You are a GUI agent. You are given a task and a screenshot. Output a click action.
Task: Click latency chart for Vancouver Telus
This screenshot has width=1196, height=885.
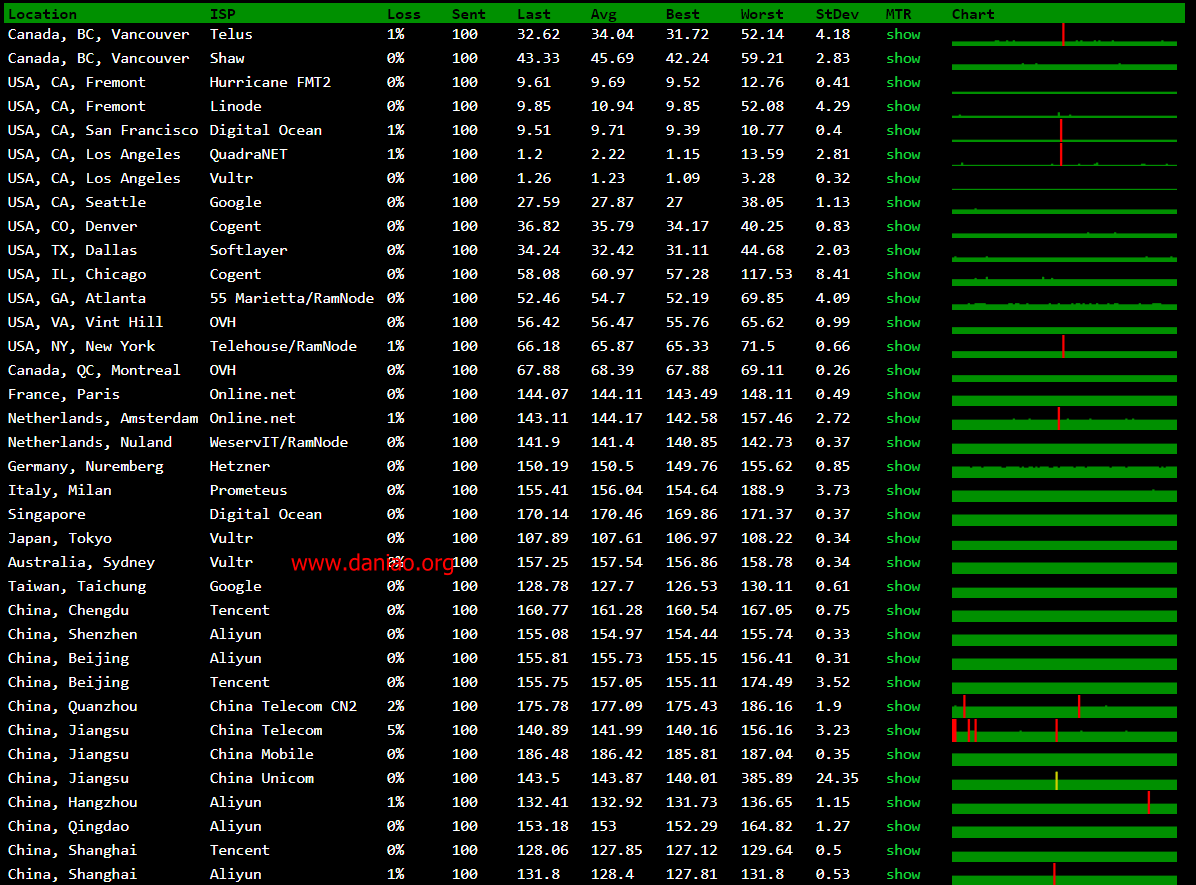pos(1064,34)
